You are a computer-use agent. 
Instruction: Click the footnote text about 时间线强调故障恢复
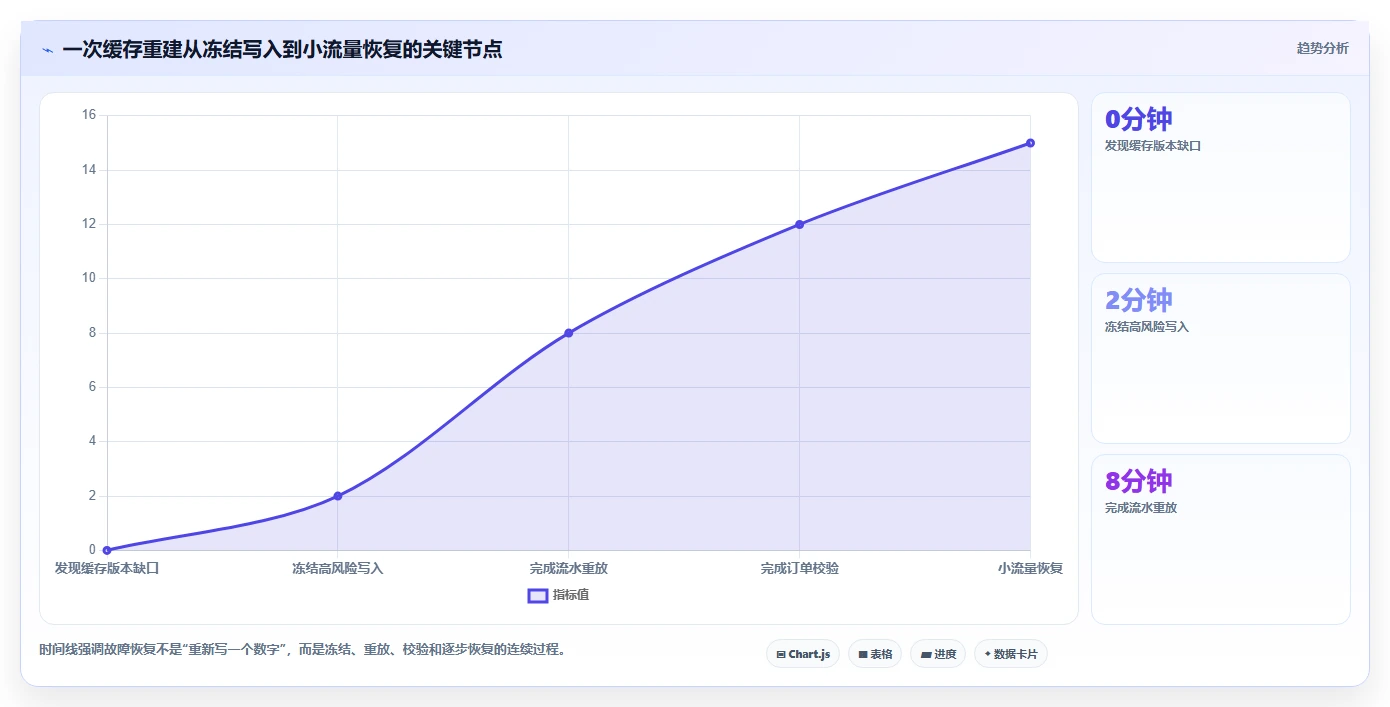(305, 649)
